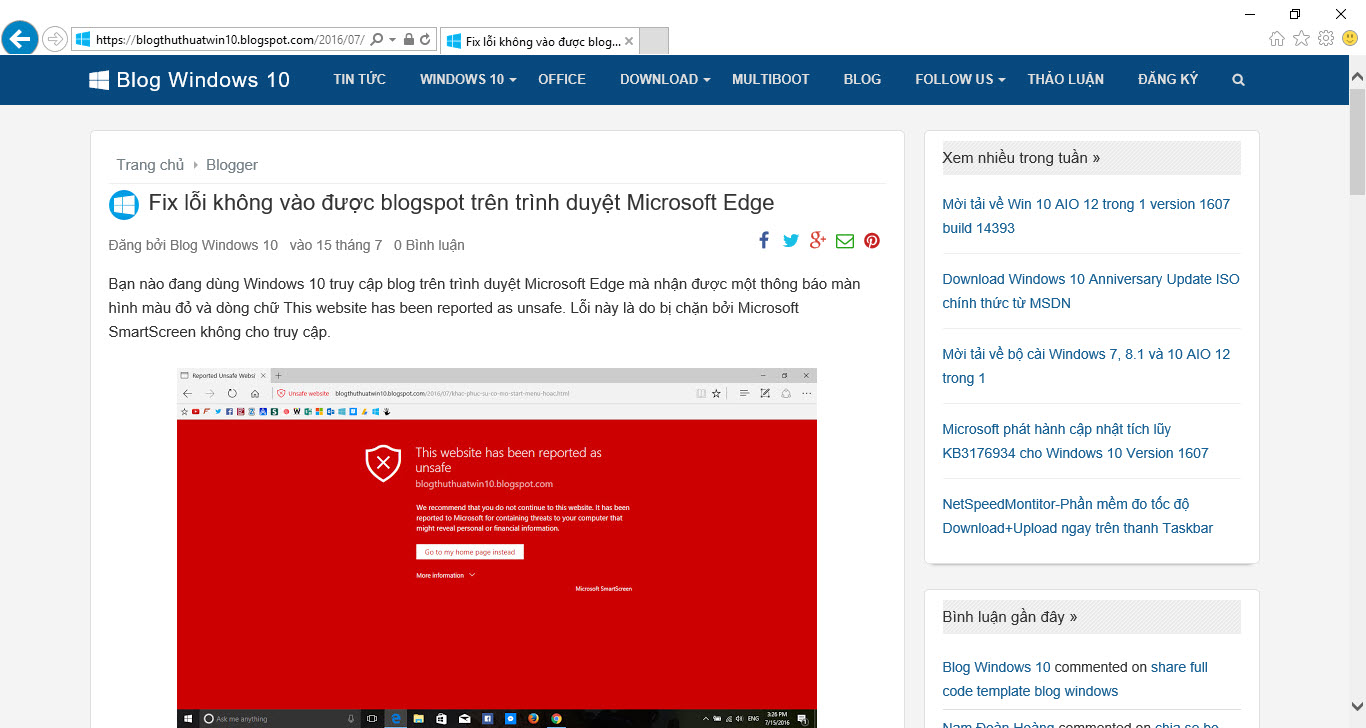Open 'Mời tải về Win 10 AIO 12 trong 1' link
This screenshot has width=1366, height=728.
pos(1086,216)
